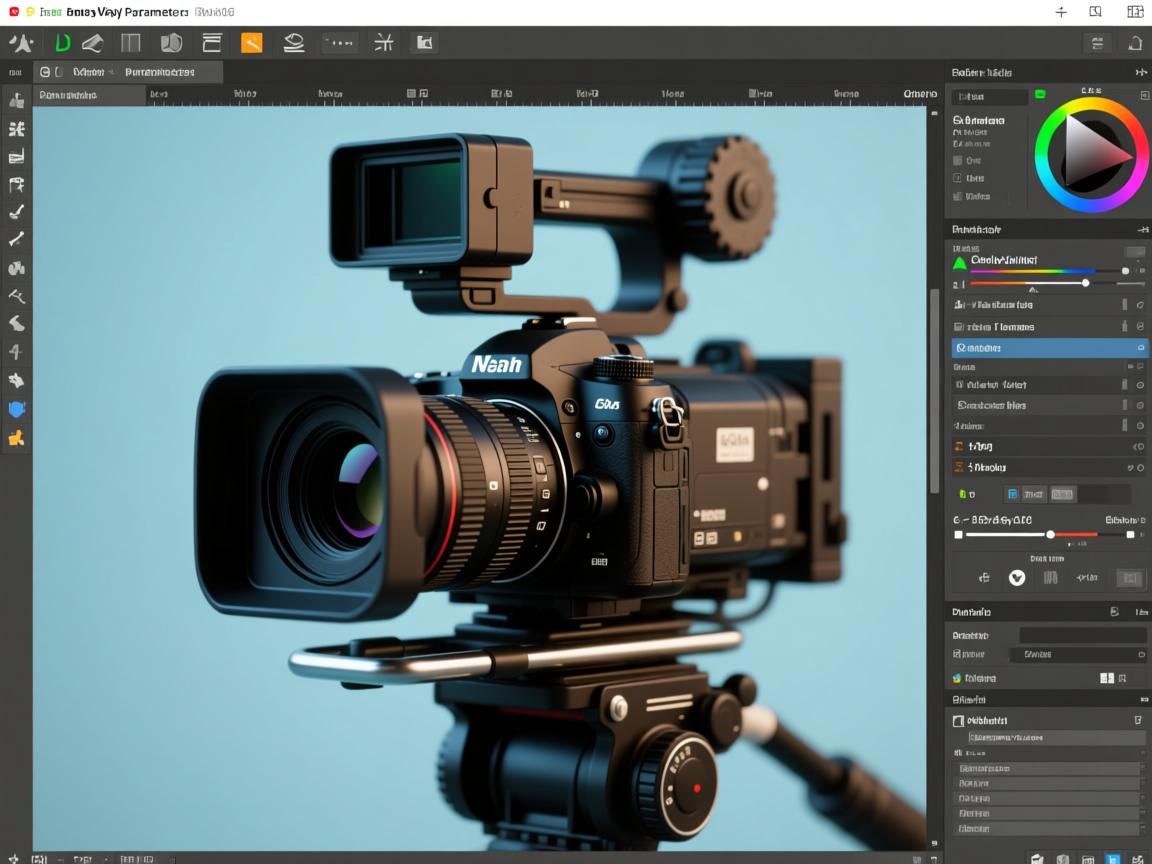This screenshot has height=864, width=1152.
Task: Click the three-dots button in the top toolbar
Action: [339, 43]
